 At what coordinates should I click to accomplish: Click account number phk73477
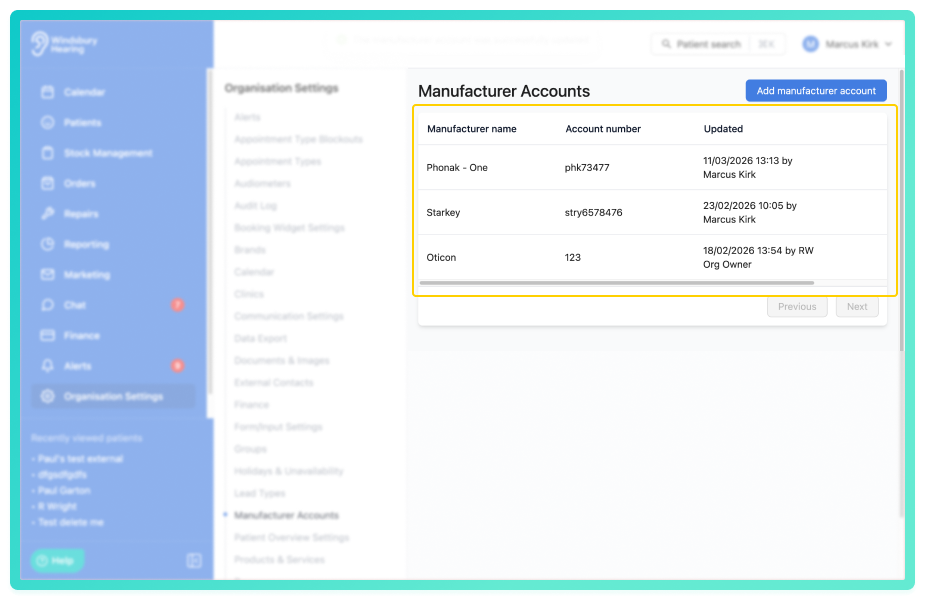[587, 168]
